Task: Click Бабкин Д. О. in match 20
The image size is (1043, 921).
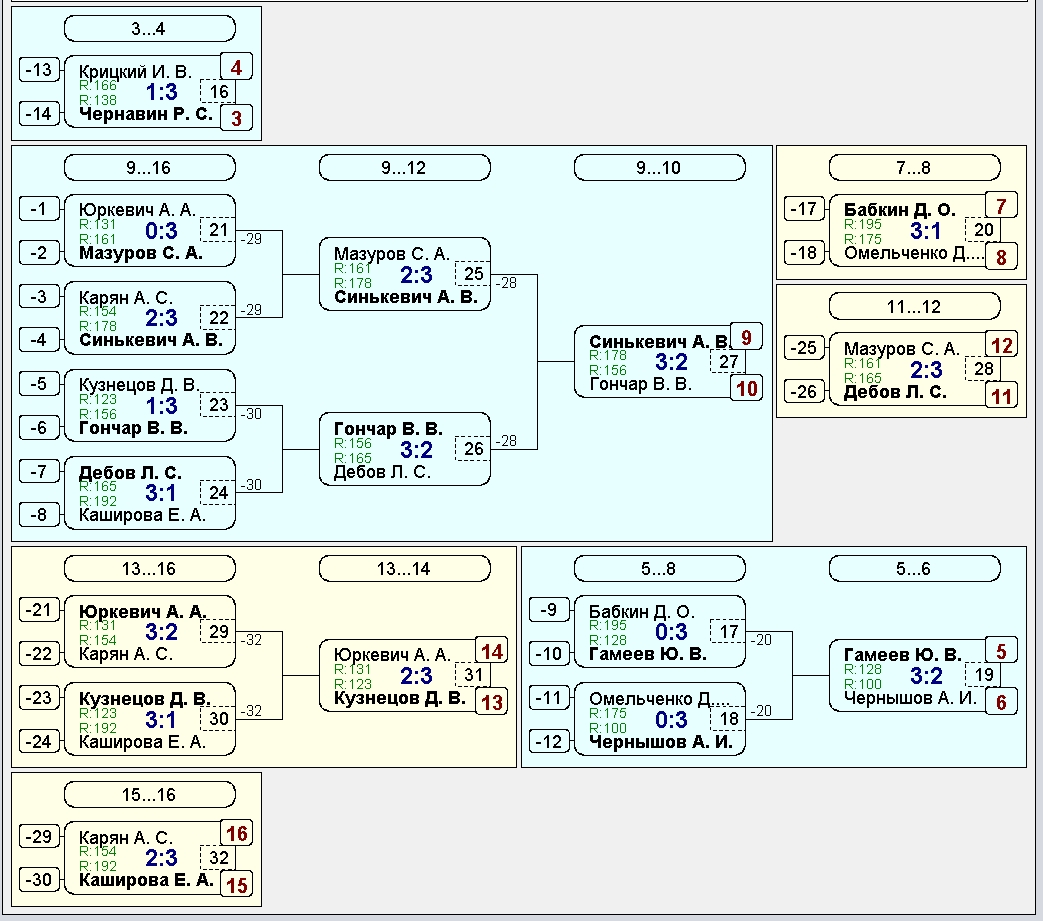Action: [x=899, y=209]
